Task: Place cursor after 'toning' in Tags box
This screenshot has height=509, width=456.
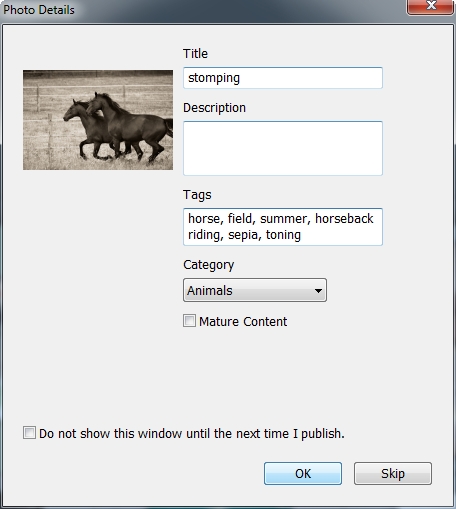Action: pyautogui.click(x=302, y=235)
